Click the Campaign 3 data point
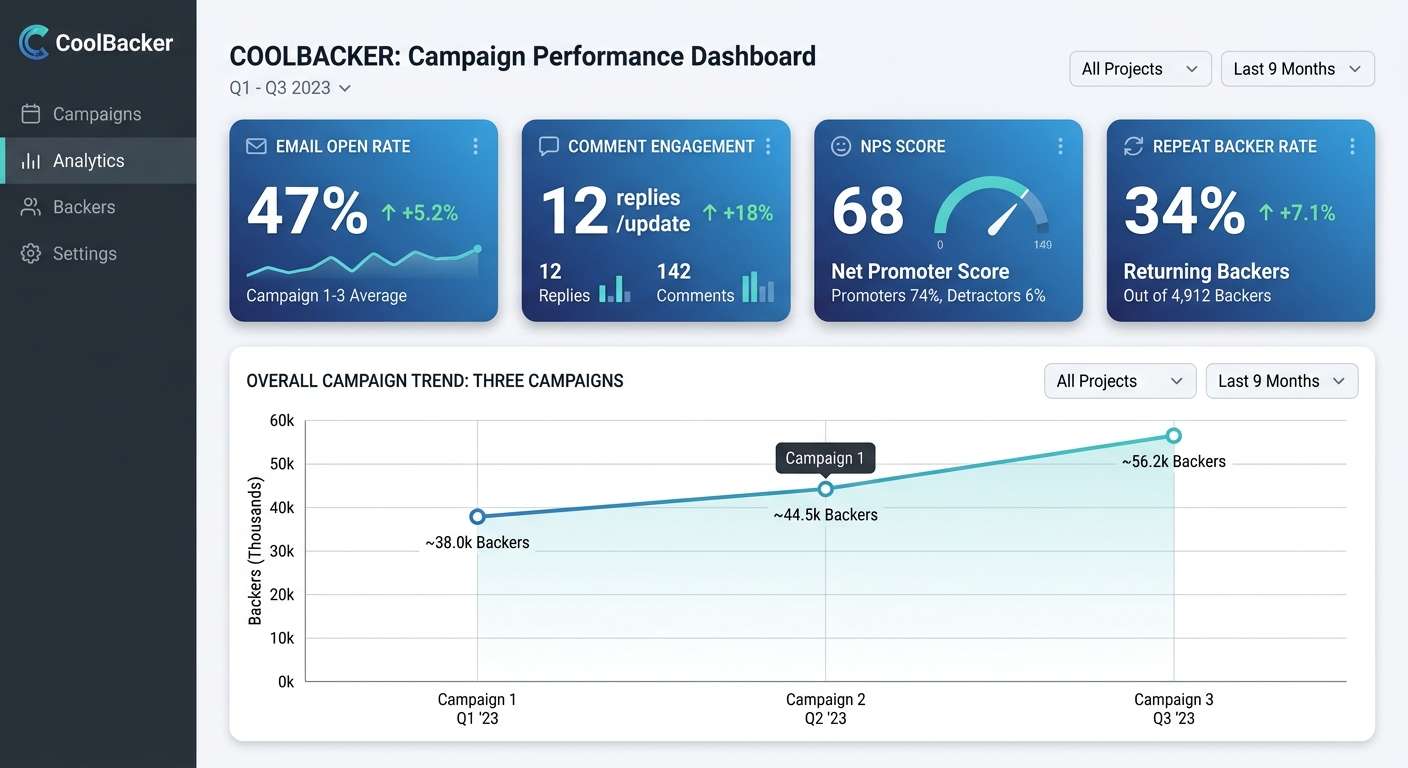 tap(1173, 435)
